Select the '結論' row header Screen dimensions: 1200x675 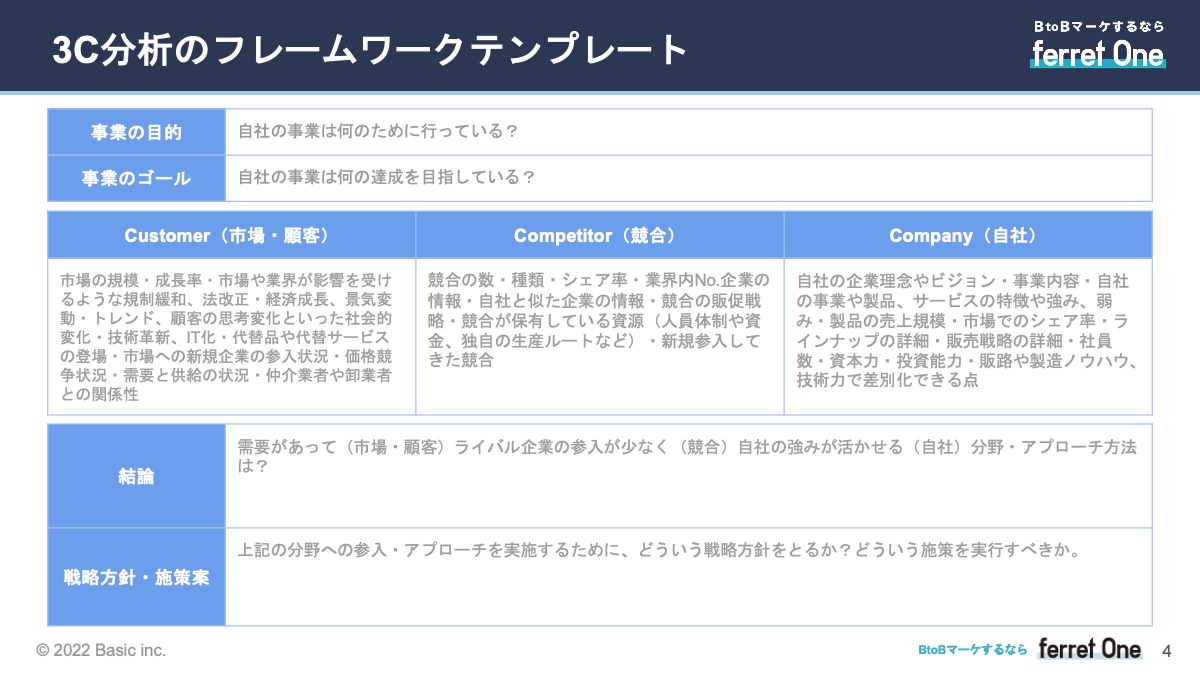point(136,476)
